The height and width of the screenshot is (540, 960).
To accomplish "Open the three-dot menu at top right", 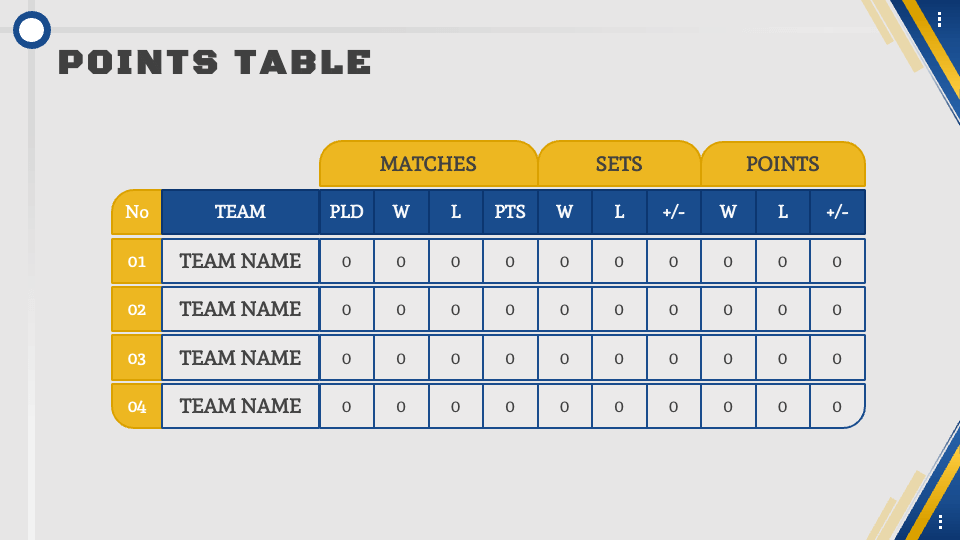I will click(939, 20).
